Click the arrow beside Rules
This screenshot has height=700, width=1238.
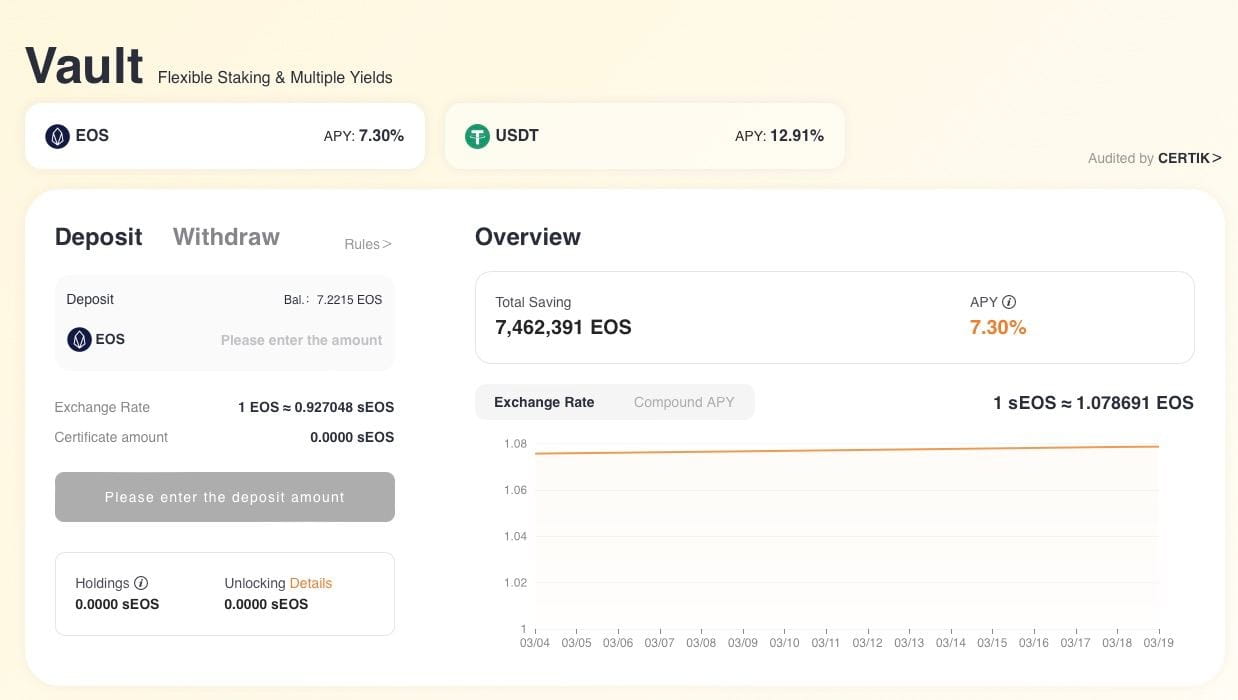pyautogui.click(x=385, y=243)
